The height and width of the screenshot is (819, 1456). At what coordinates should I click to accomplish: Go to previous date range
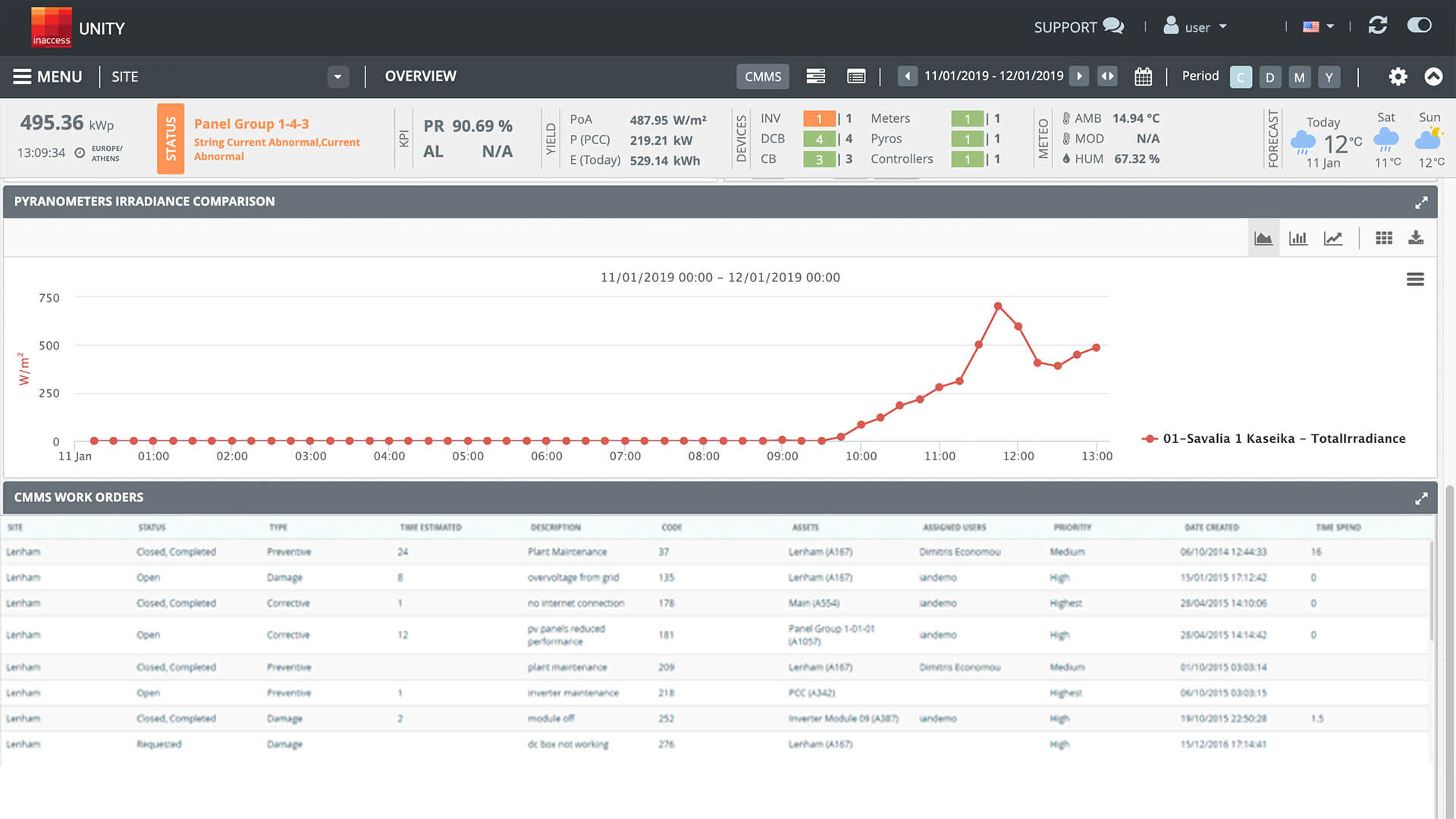pyautogui.click(x=907, y=77)
